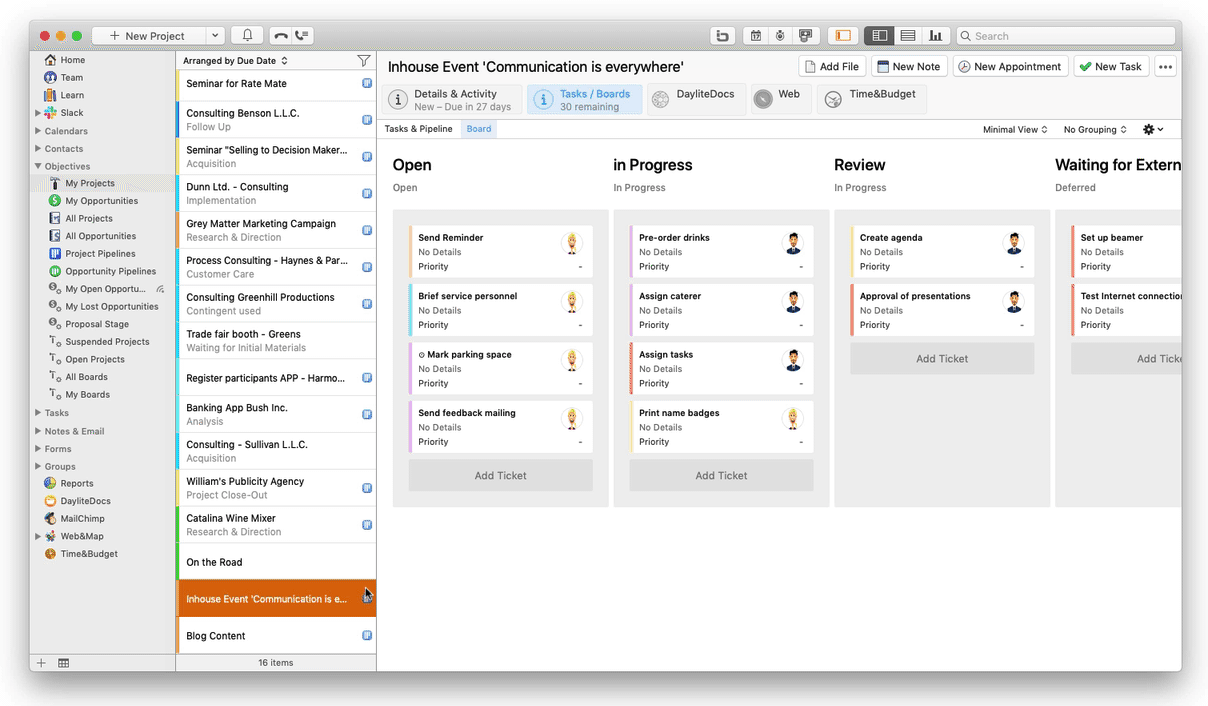
Task: Click the New Task button
Action: point(1111,67)
